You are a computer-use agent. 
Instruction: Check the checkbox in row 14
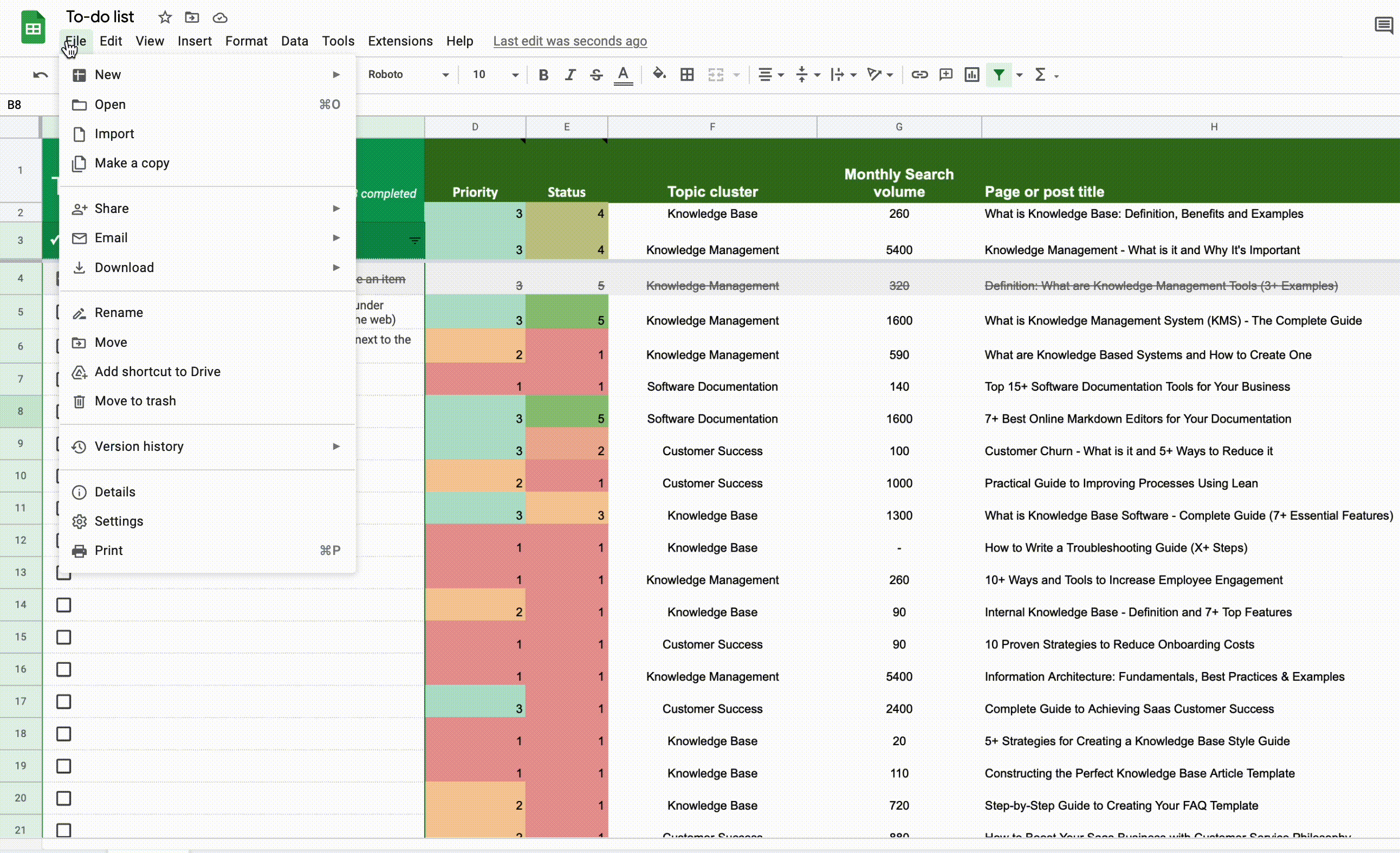tap(63, 605)
